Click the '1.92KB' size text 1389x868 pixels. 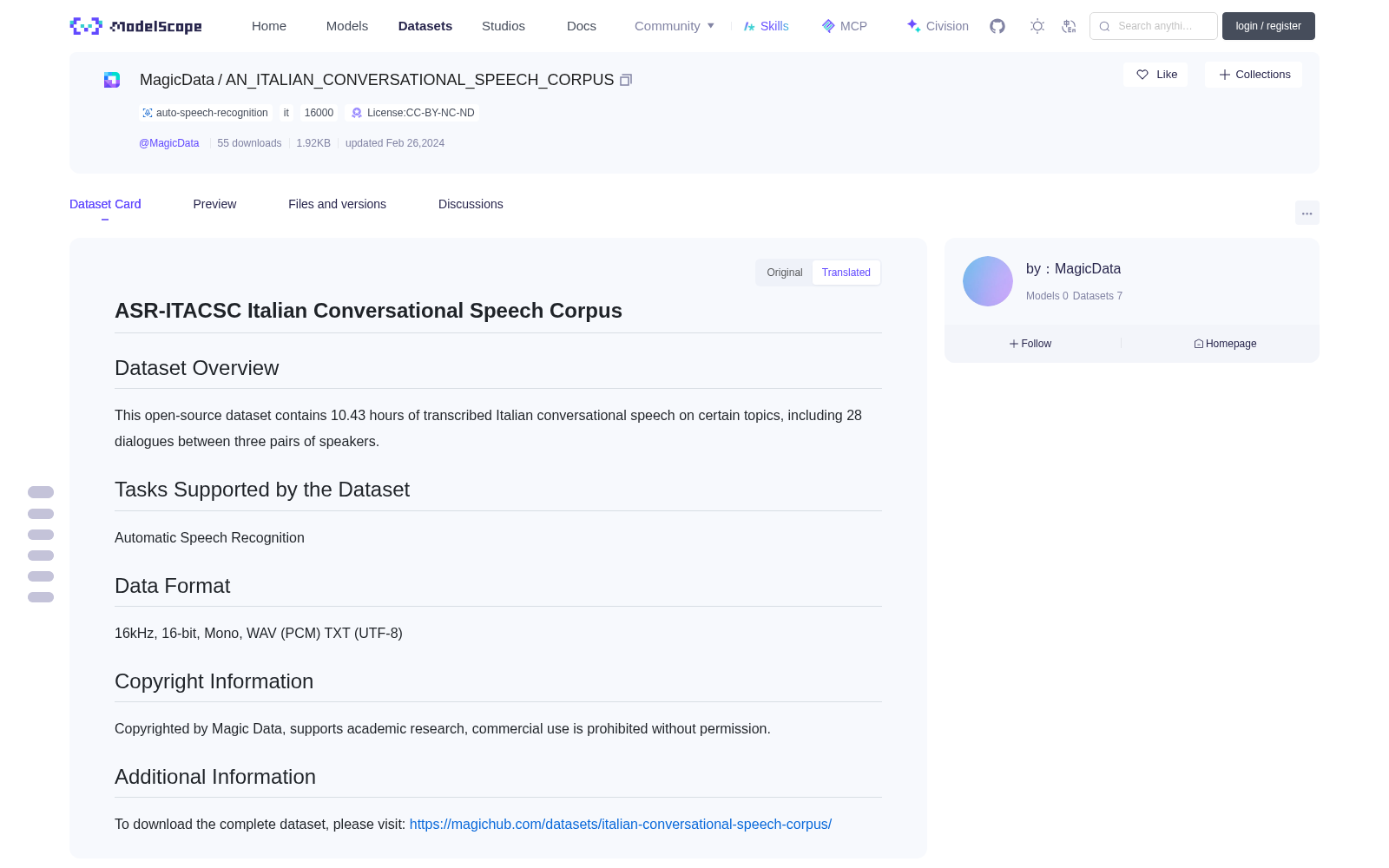click(x=313, y=143)
